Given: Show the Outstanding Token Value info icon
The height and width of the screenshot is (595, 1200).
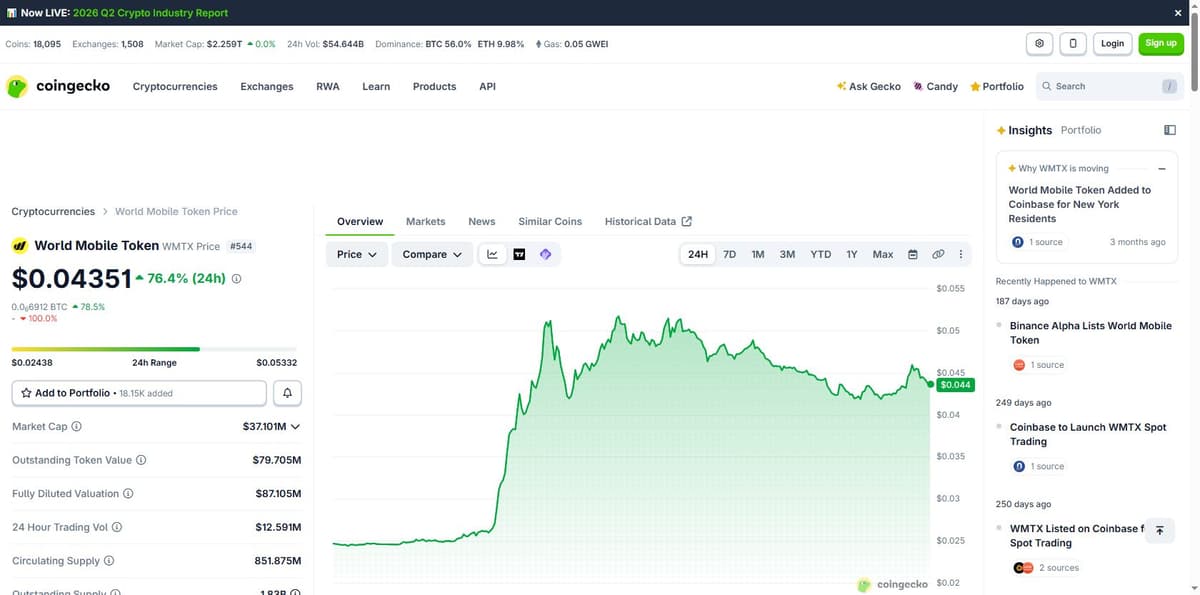Looking at the screenshot, I should [141, 461].
